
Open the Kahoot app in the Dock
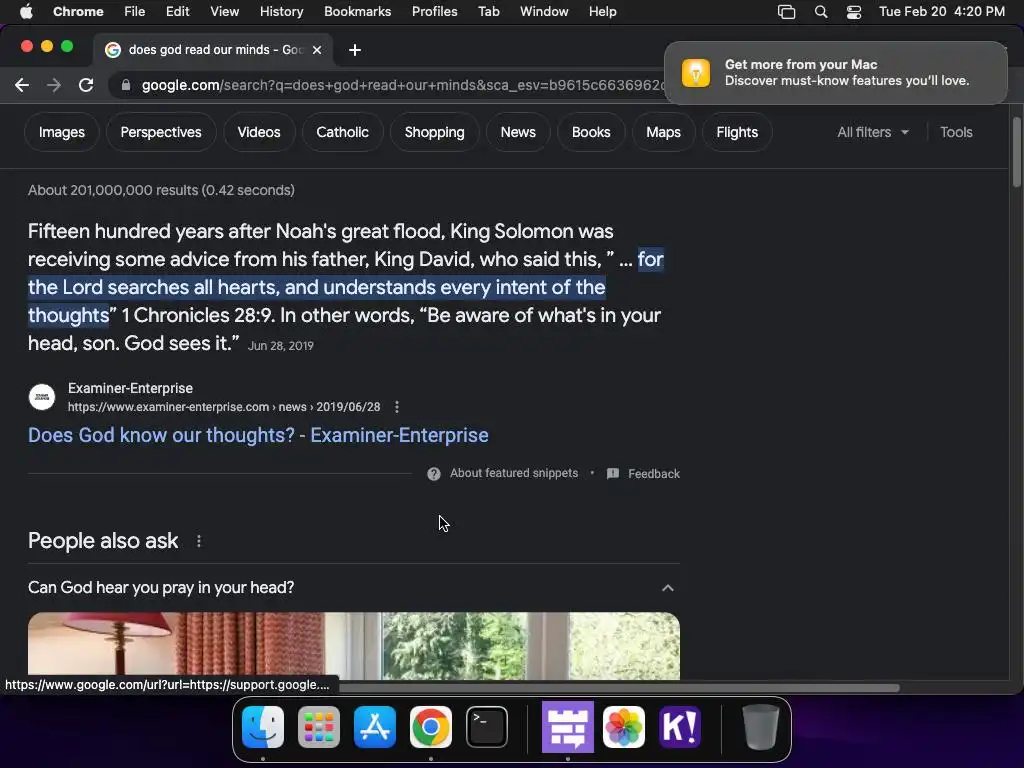click(x=680, y=727)
